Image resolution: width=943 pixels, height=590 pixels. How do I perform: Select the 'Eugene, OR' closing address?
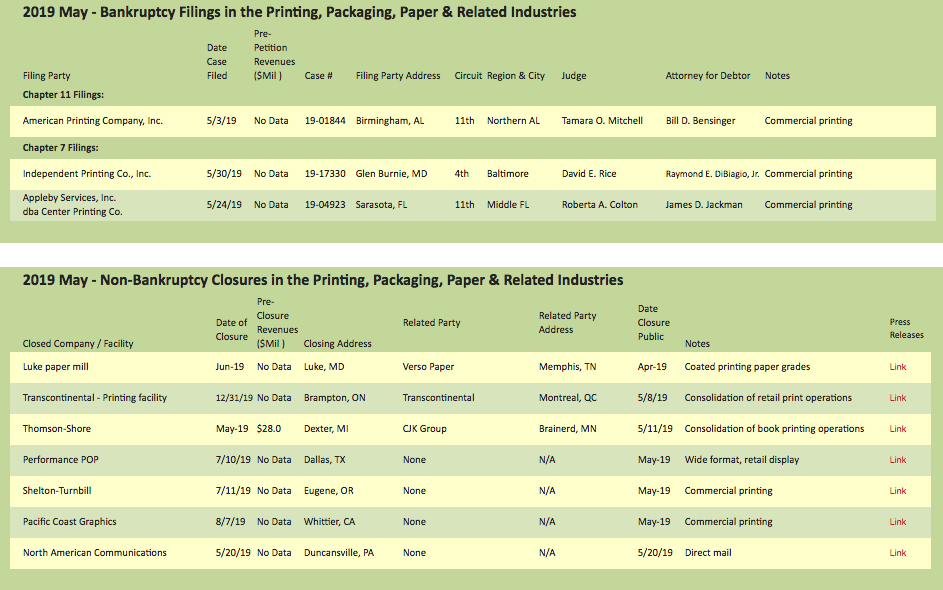pos(328,491)
